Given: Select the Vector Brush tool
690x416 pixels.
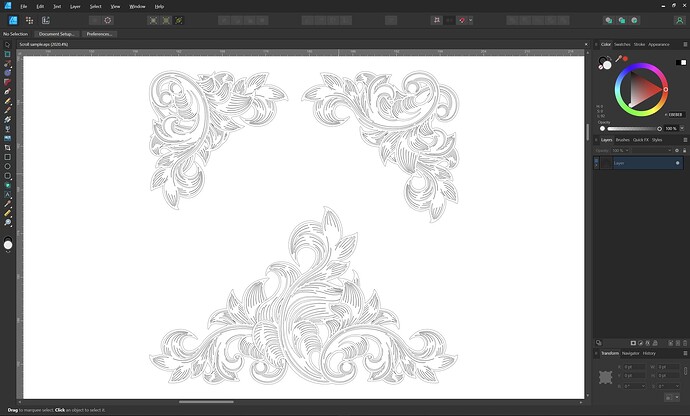Looking at the screenshot, I should (x=7, y=110).
